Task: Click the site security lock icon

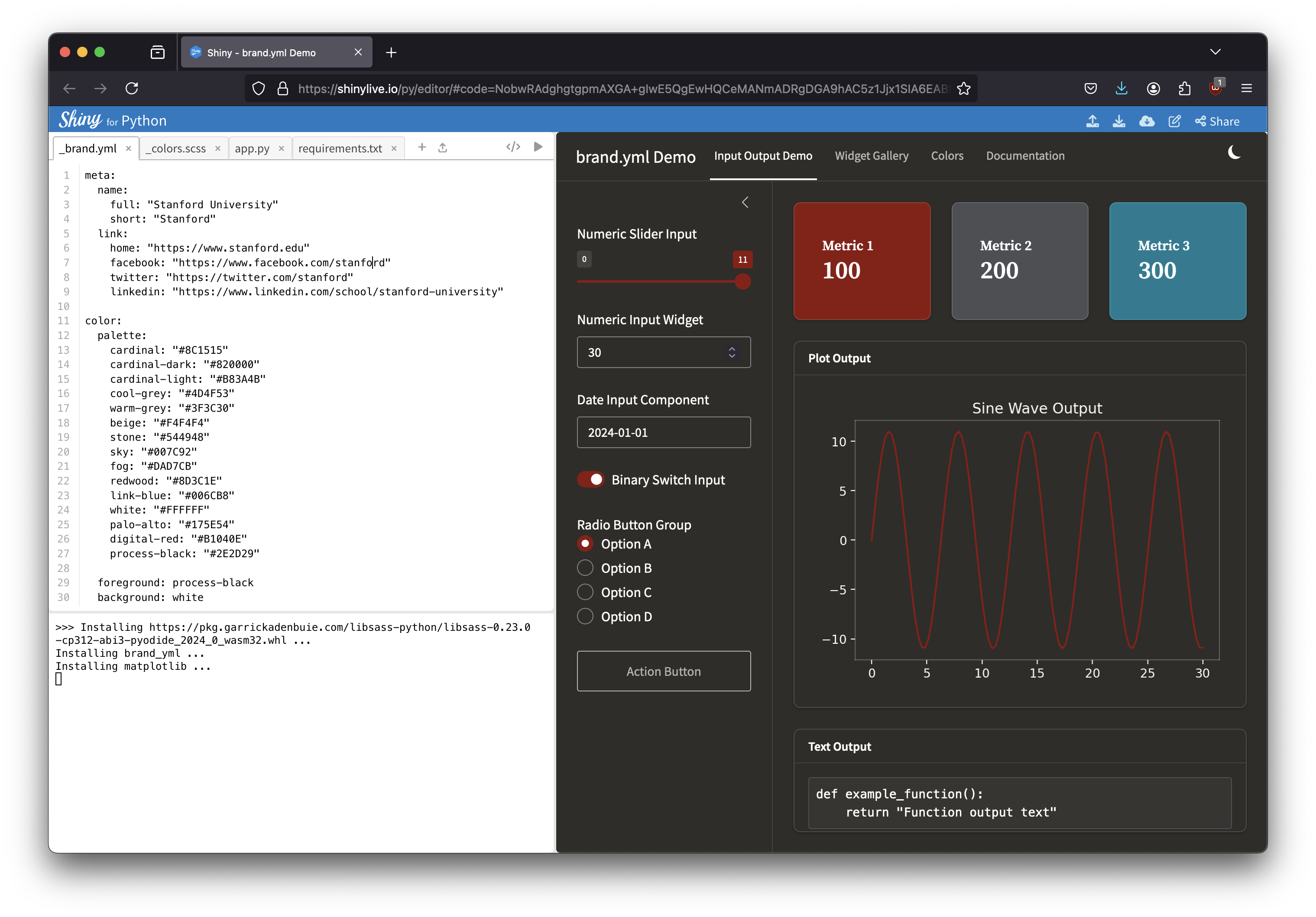Action: pos(282,88)
